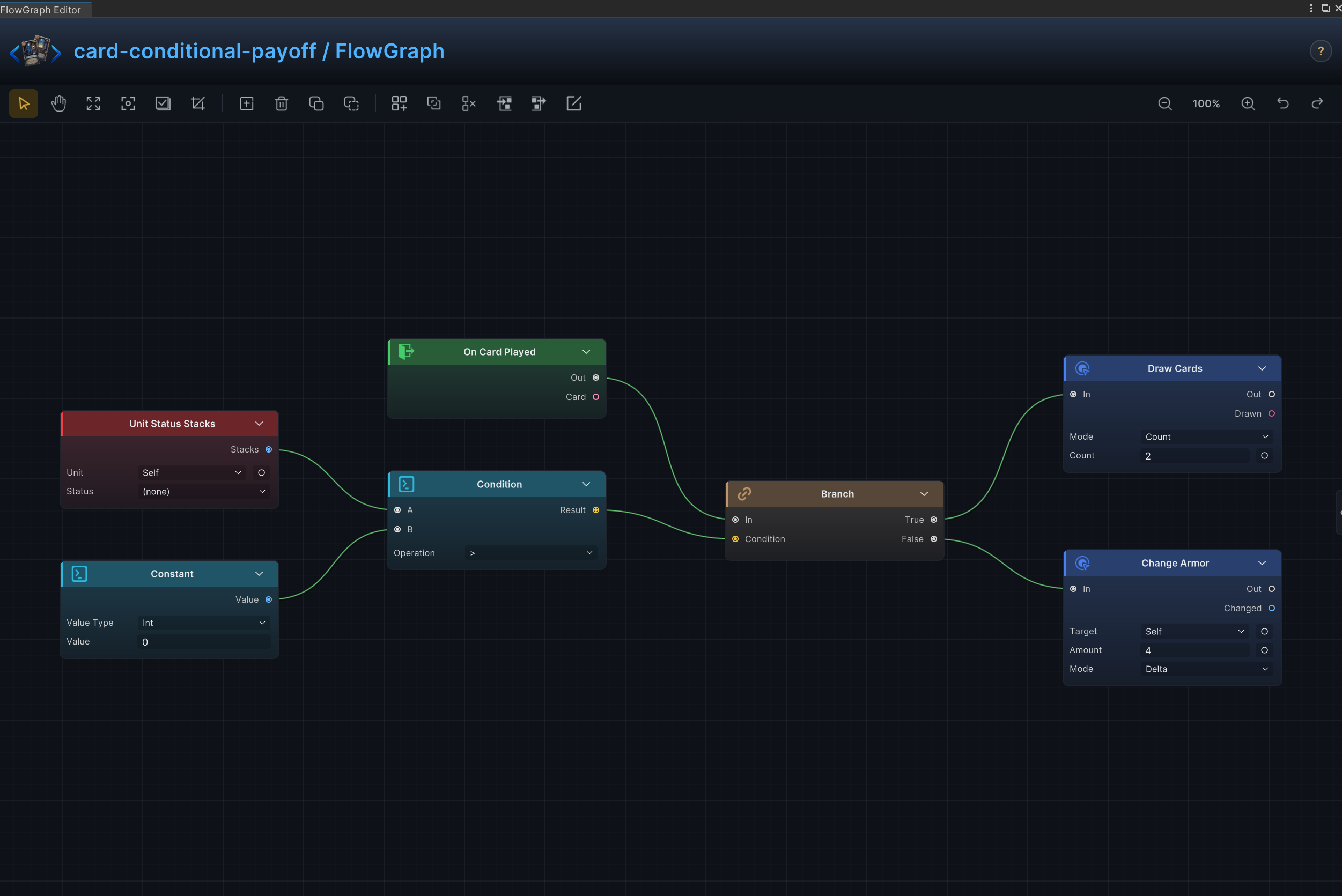This screenshot has height=896, width=1342.
Task: Click the Constant Value output port
Action: [x=269, y=599]
